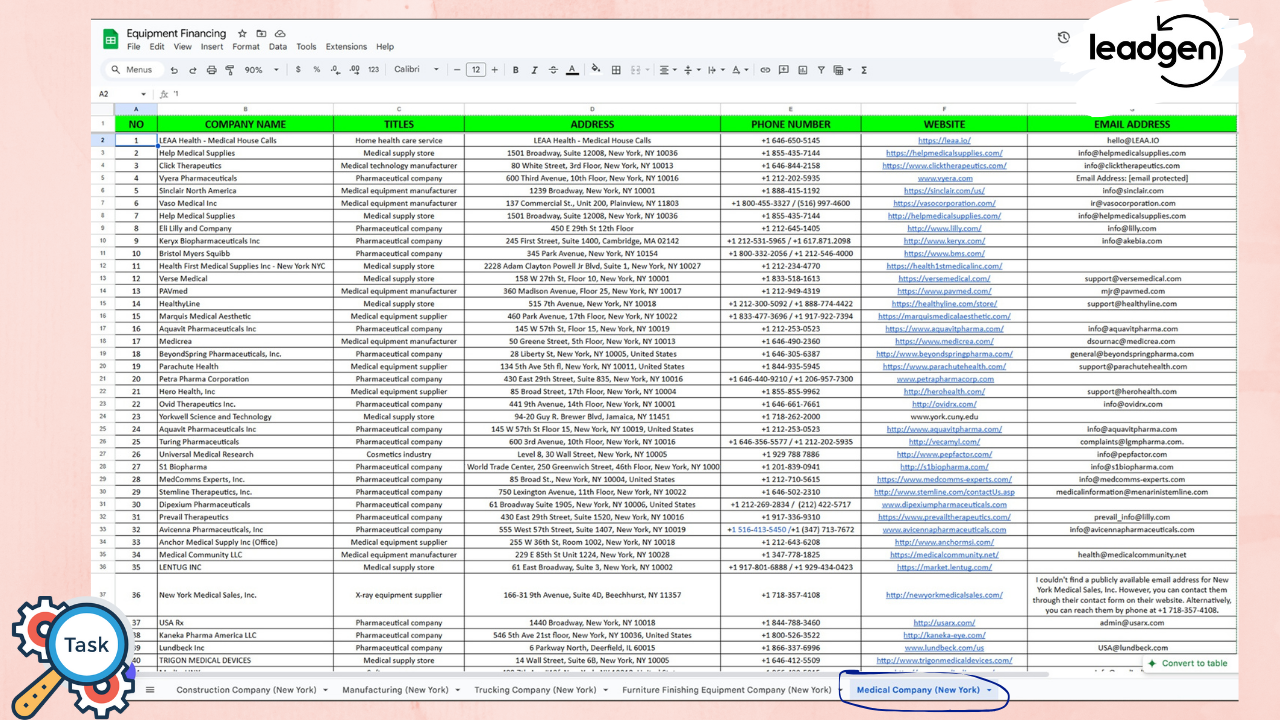The height and width of the screenshot is (720, 1280).
Task: Toggle strikethrough formatting
Action: [553, 70]
